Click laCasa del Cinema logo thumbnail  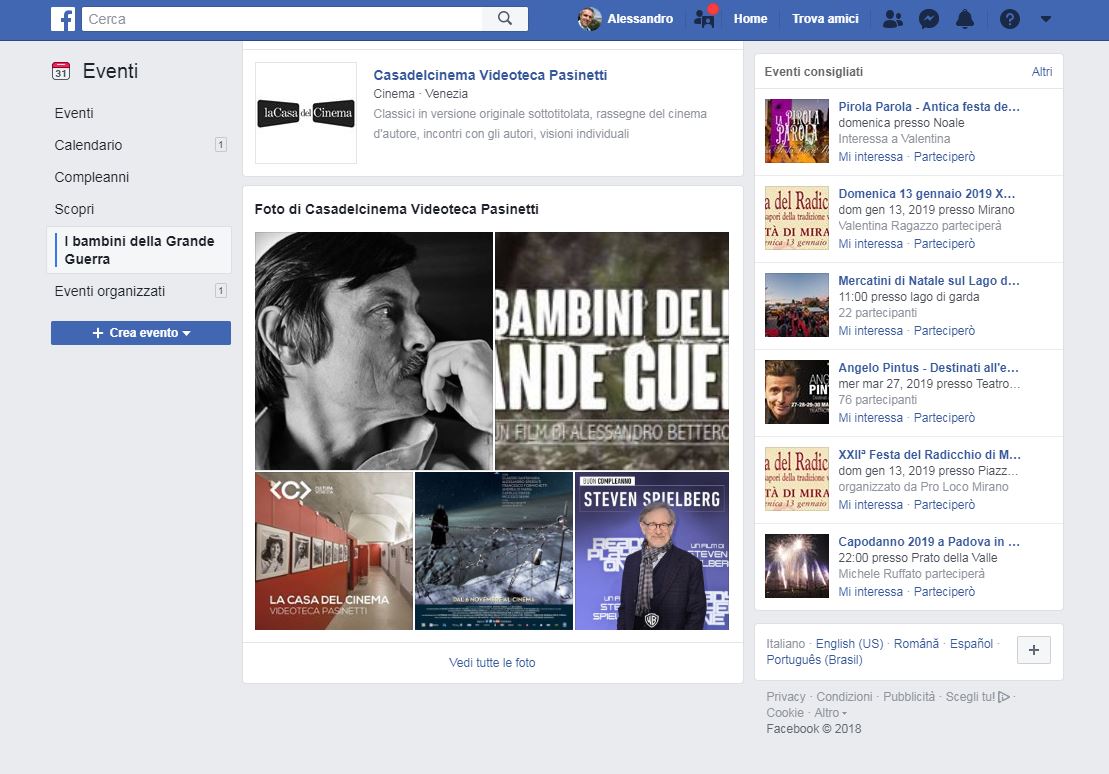click(x=306, y=113)
